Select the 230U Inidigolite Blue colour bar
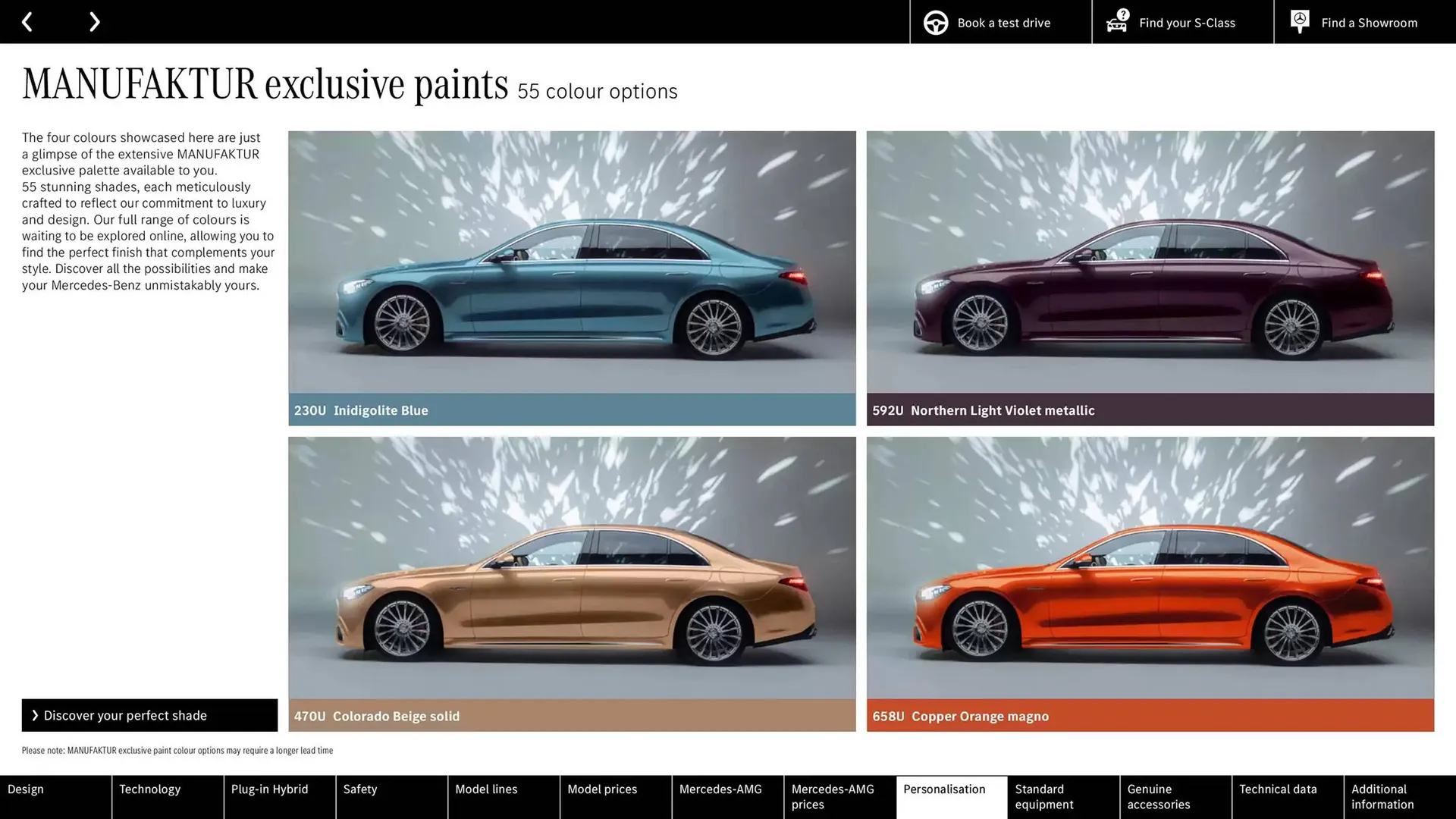The width and height of the screenshot is (1456, 819). click(572, 410)
